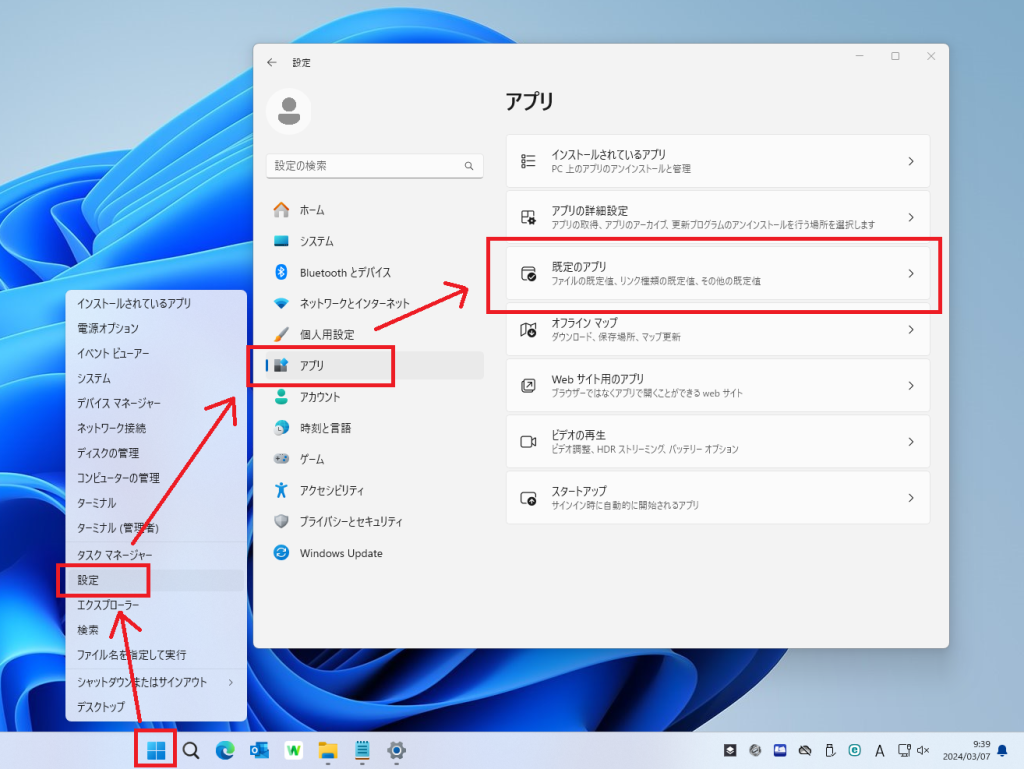Open Bluetooth とデバイス settings category

pos(375,272)
